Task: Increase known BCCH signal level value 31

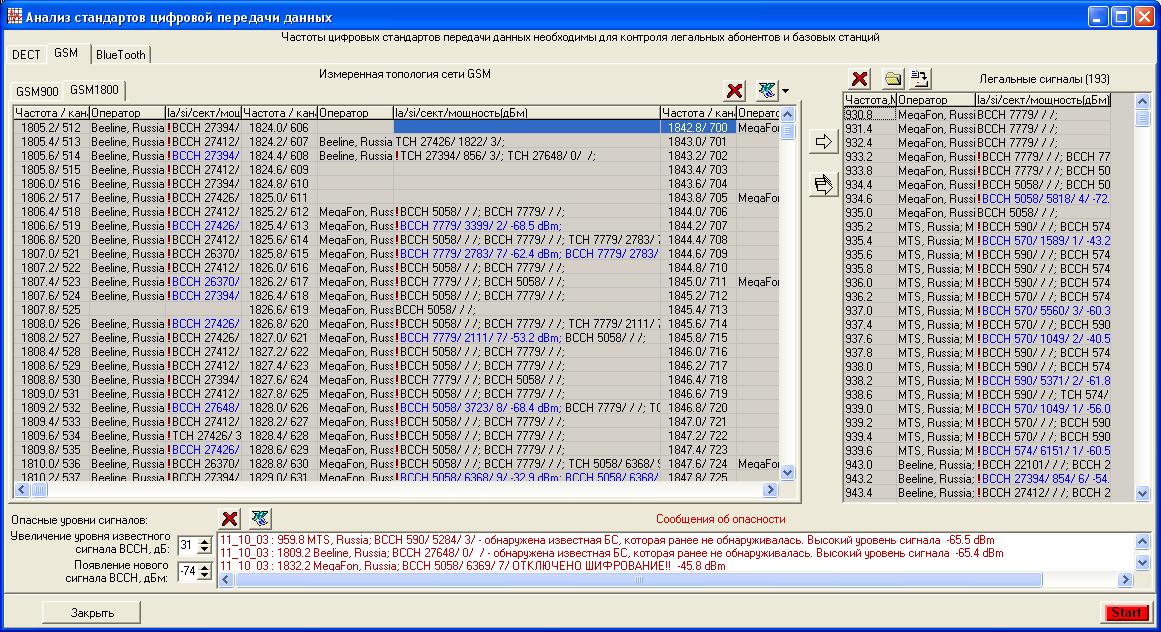Action: point(204,542)
